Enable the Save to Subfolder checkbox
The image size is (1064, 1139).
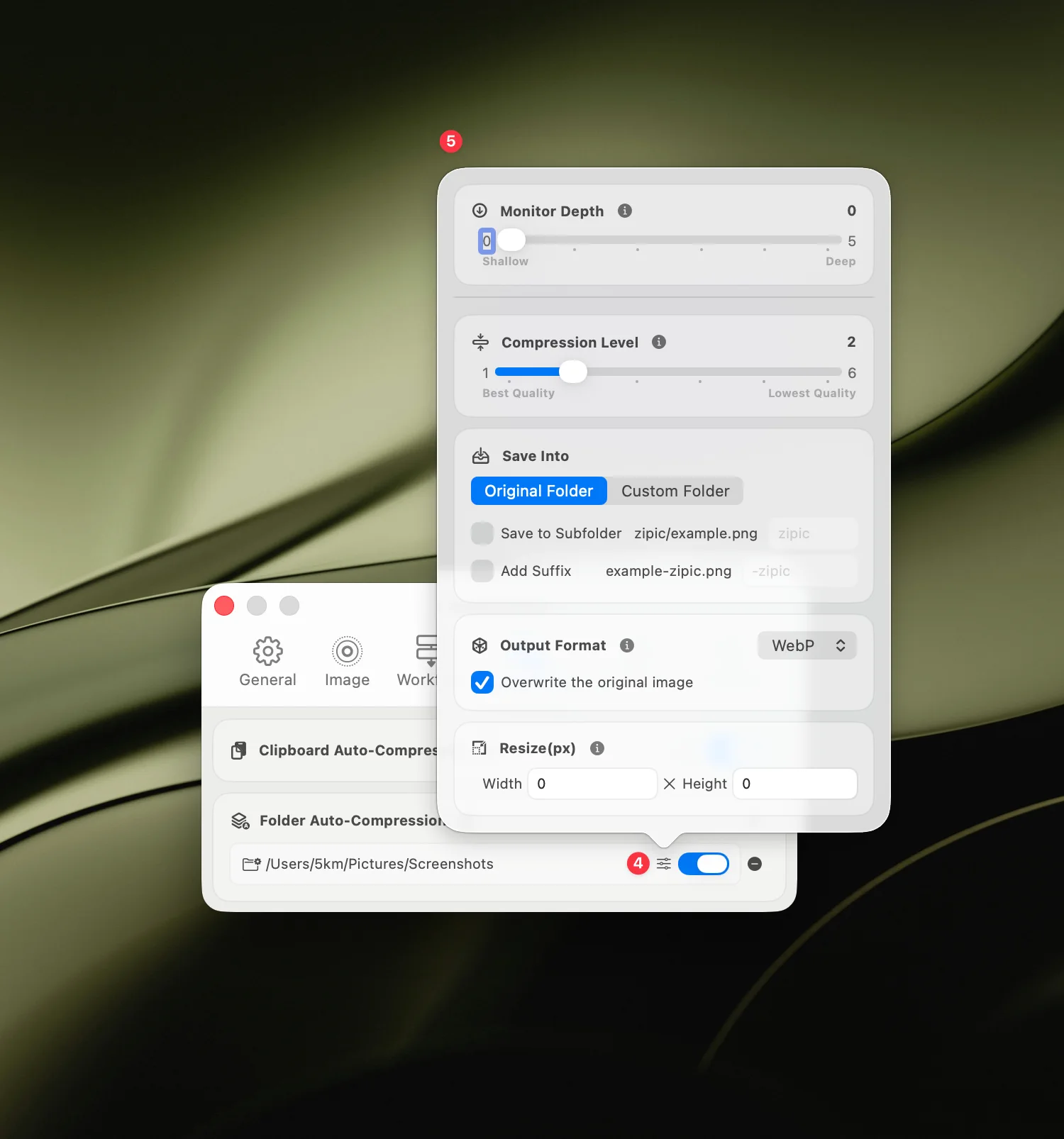point(482,533)
